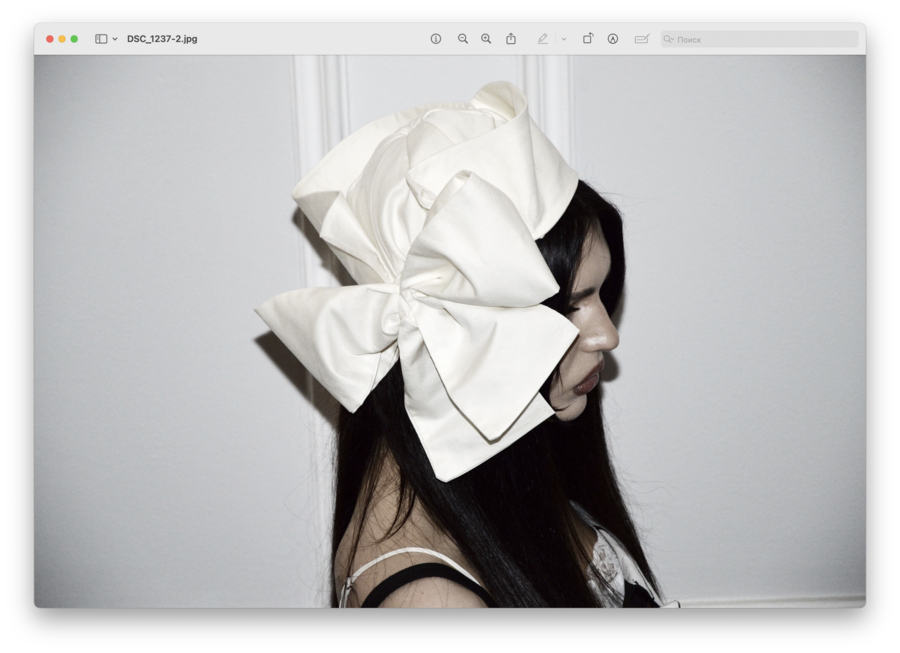Click the DSC_1237-2.jpg window title

(162, 39)
